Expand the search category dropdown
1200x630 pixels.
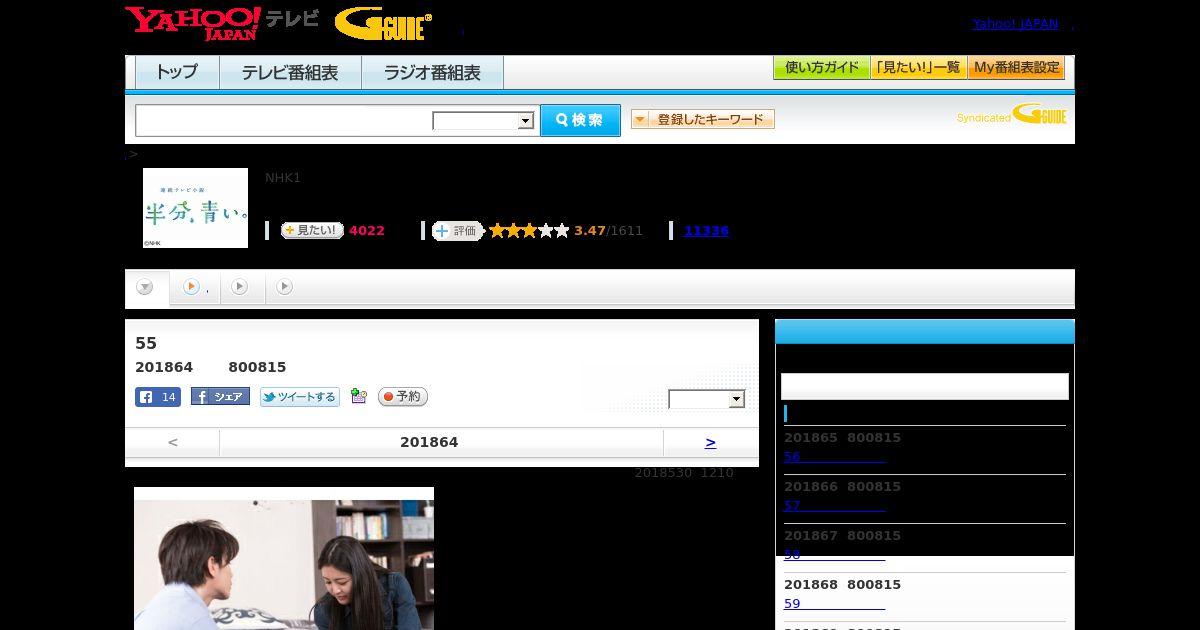(483, 121)
